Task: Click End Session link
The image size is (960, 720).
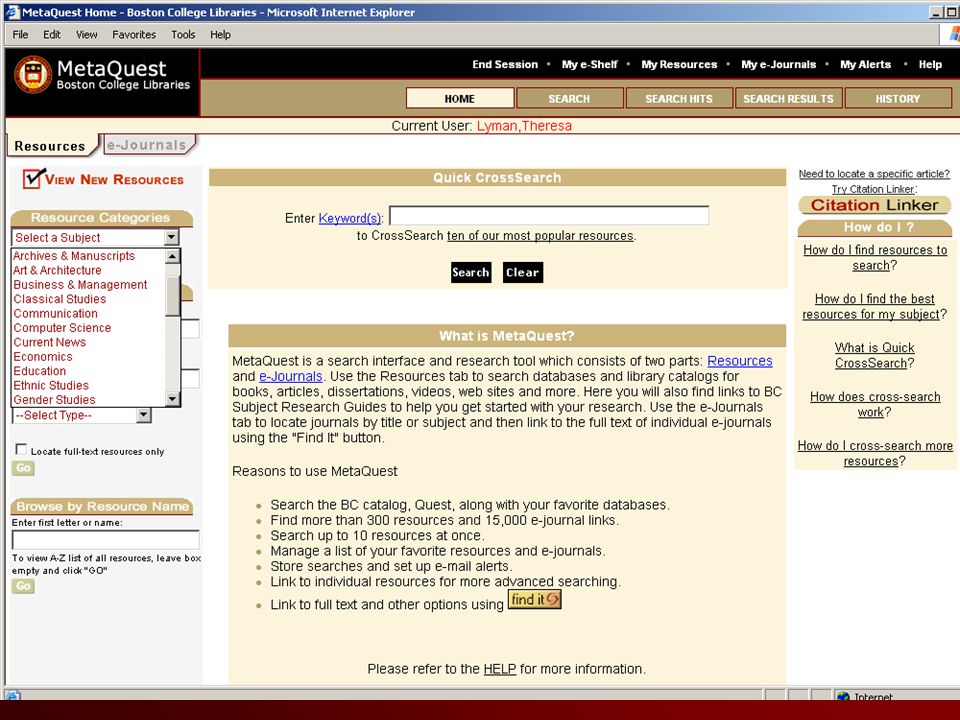Action: tap(505, 64)
